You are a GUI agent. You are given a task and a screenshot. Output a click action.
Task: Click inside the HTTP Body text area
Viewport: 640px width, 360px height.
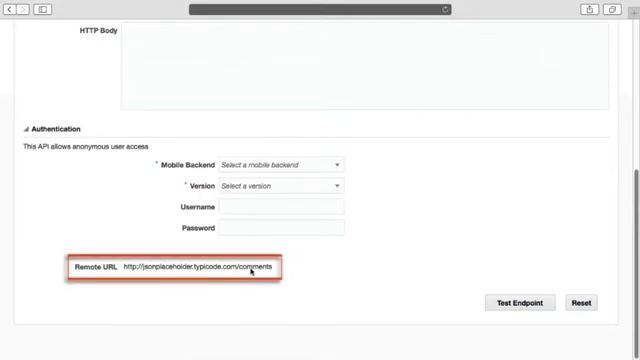click(364, 66)
